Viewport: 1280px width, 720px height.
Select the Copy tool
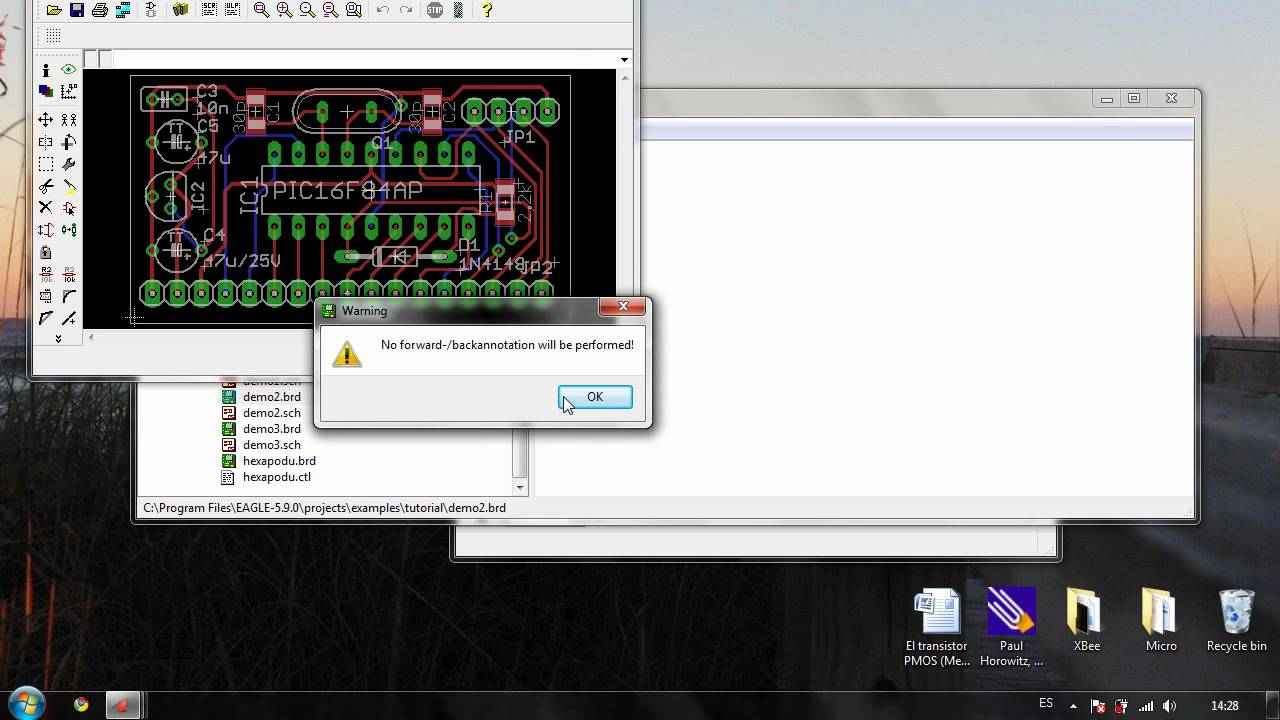(69, 120)
